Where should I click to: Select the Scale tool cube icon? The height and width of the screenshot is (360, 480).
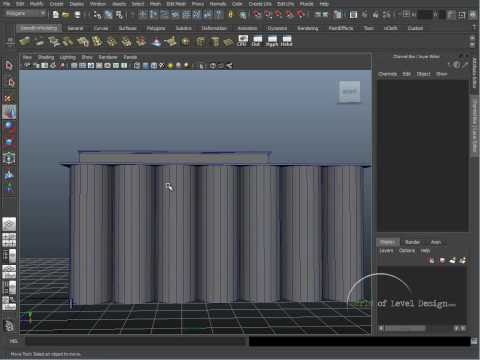pyautogui.click(x=9, y=142)
